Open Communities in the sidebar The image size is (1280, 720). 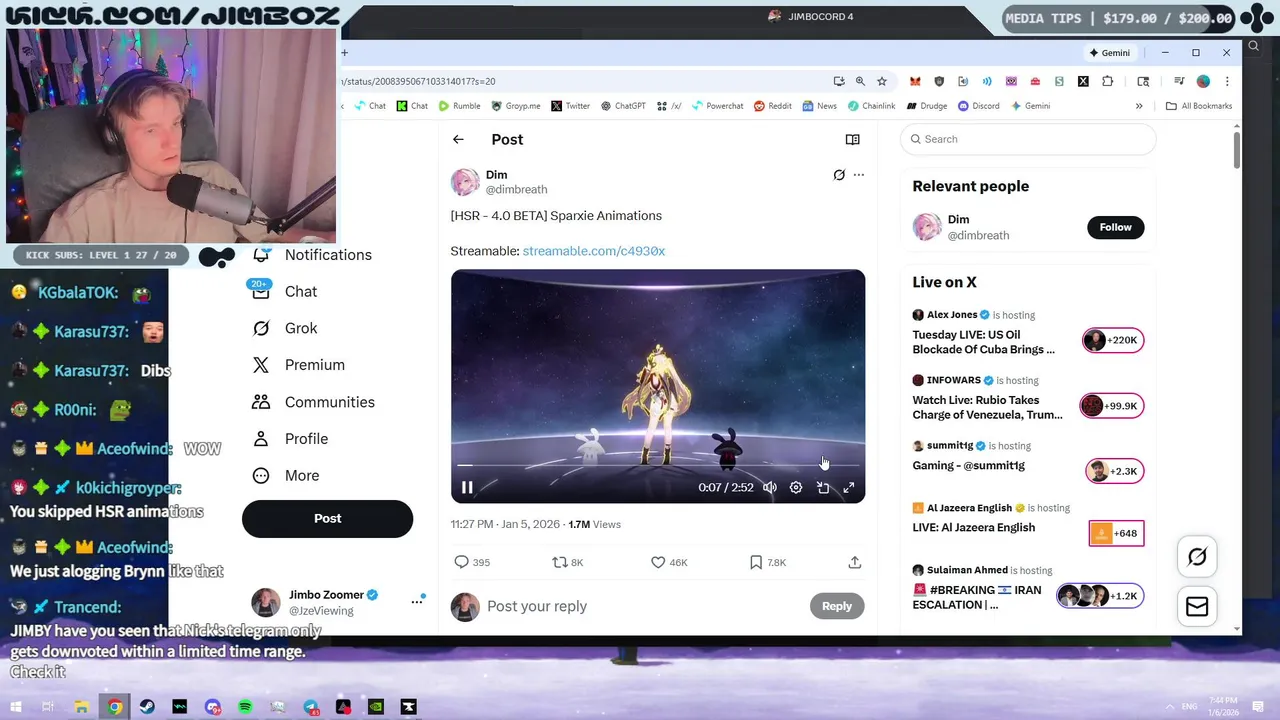(x=314, y=402)
